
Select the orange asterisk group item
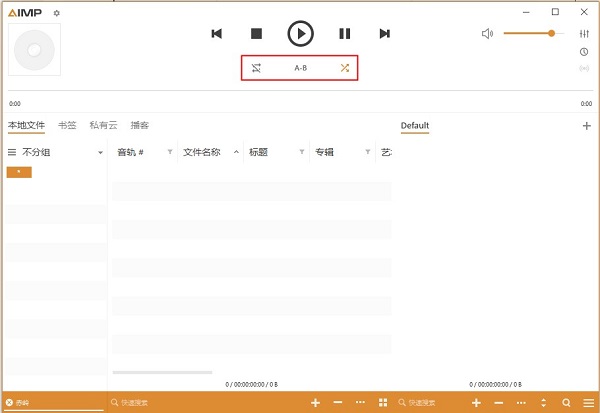[x=19, y=172]
